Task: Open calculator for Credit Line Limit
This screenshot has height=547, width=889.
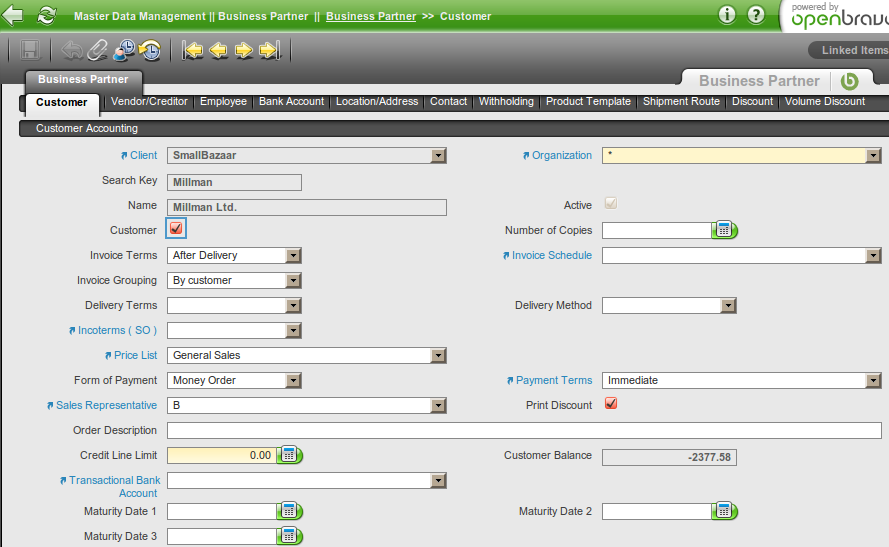Action: [289, 455]
